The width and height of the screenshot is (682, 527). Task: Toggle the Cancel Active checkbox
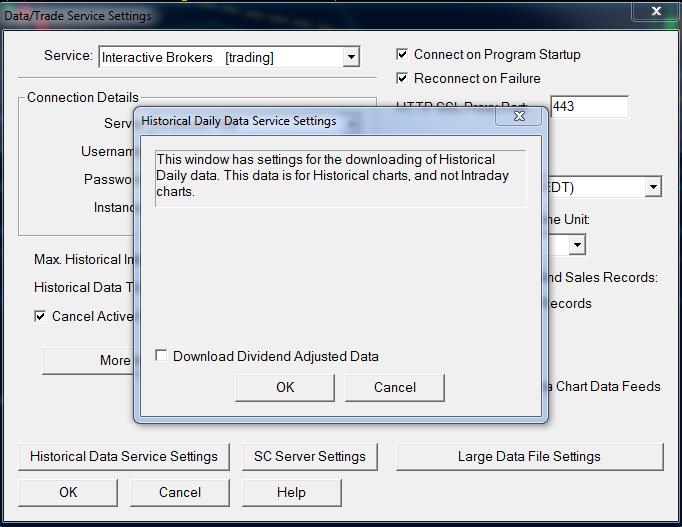[x=40, y=316]
